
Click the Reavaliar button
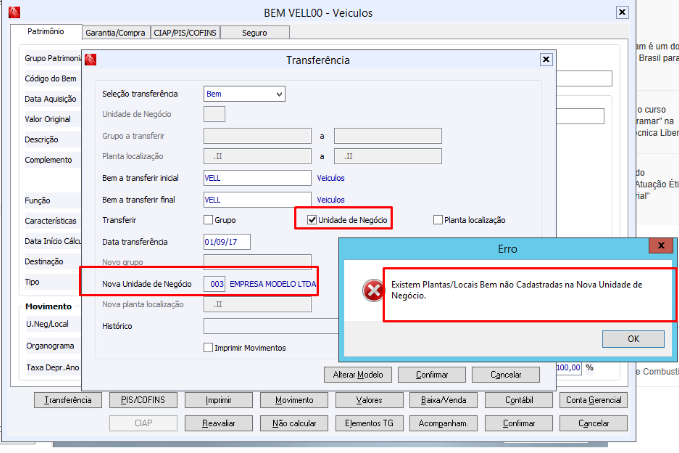point(219,423)
